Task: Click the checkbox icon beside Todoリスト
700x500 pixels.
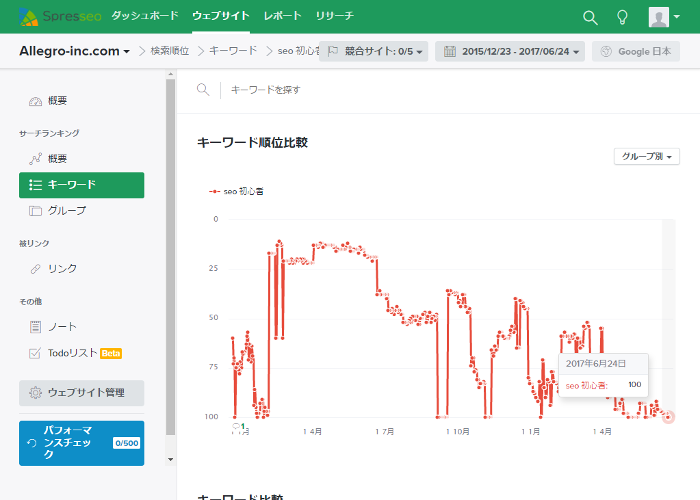Action: (35, 353)
